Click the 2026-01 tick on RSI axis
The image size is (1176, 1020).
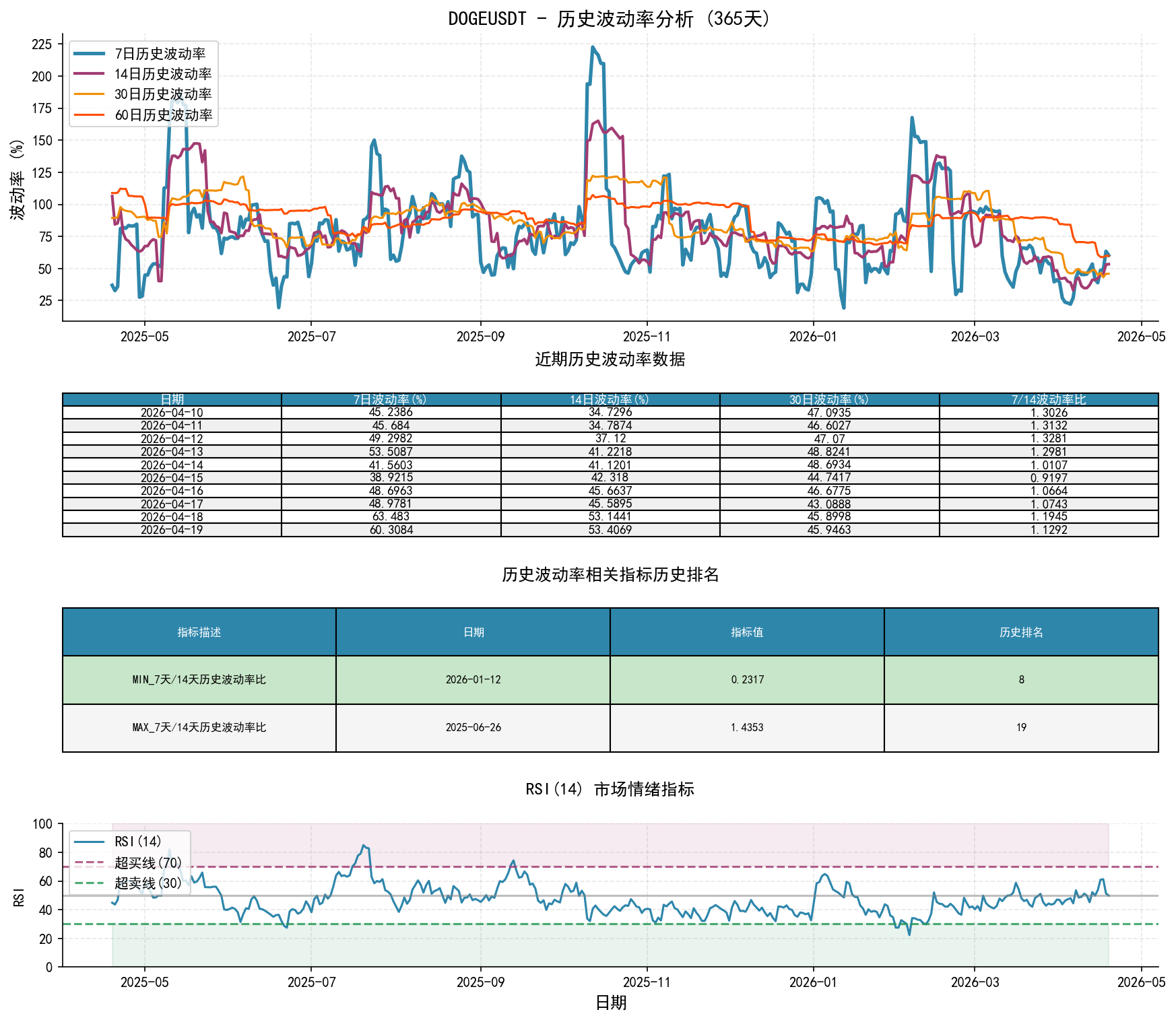tap(813, 982)
